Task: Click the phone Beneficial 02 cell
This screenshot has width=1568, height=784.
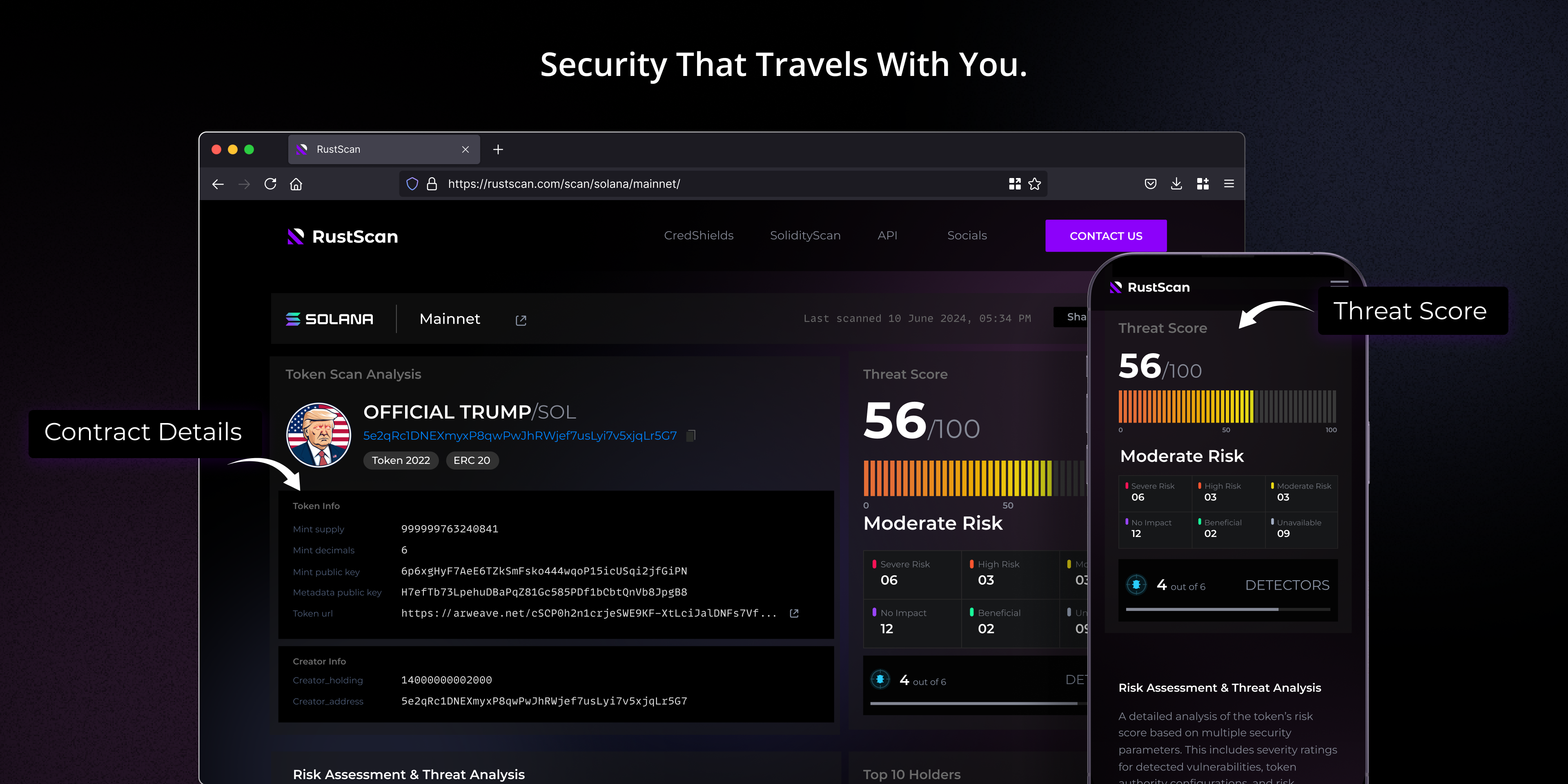Action: 1228,530
